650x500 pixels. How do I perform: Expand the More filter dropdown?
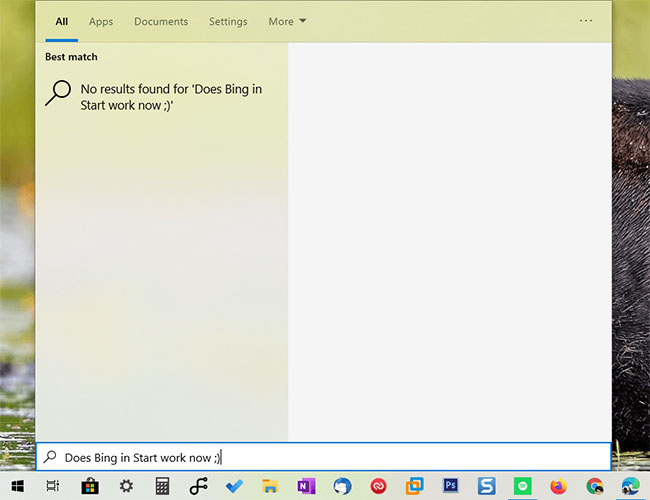tap(287, 22)
